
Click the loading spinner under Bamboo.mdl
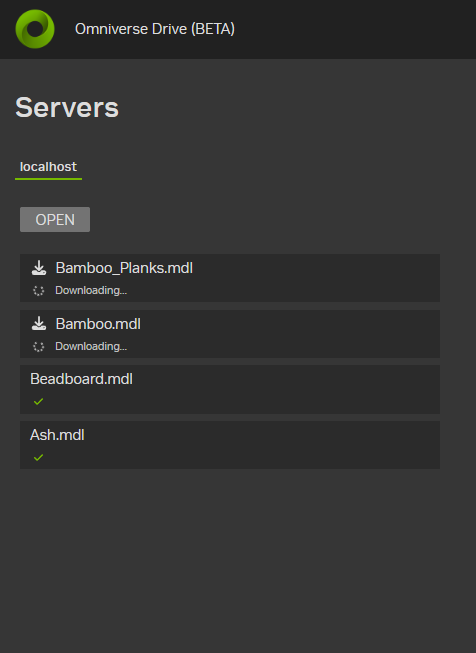[x=38, y=346]
